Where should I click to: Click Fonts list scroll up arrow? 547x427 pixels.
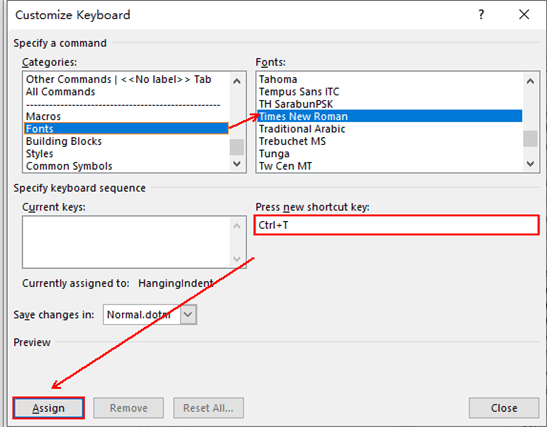[x=530, y=81]
